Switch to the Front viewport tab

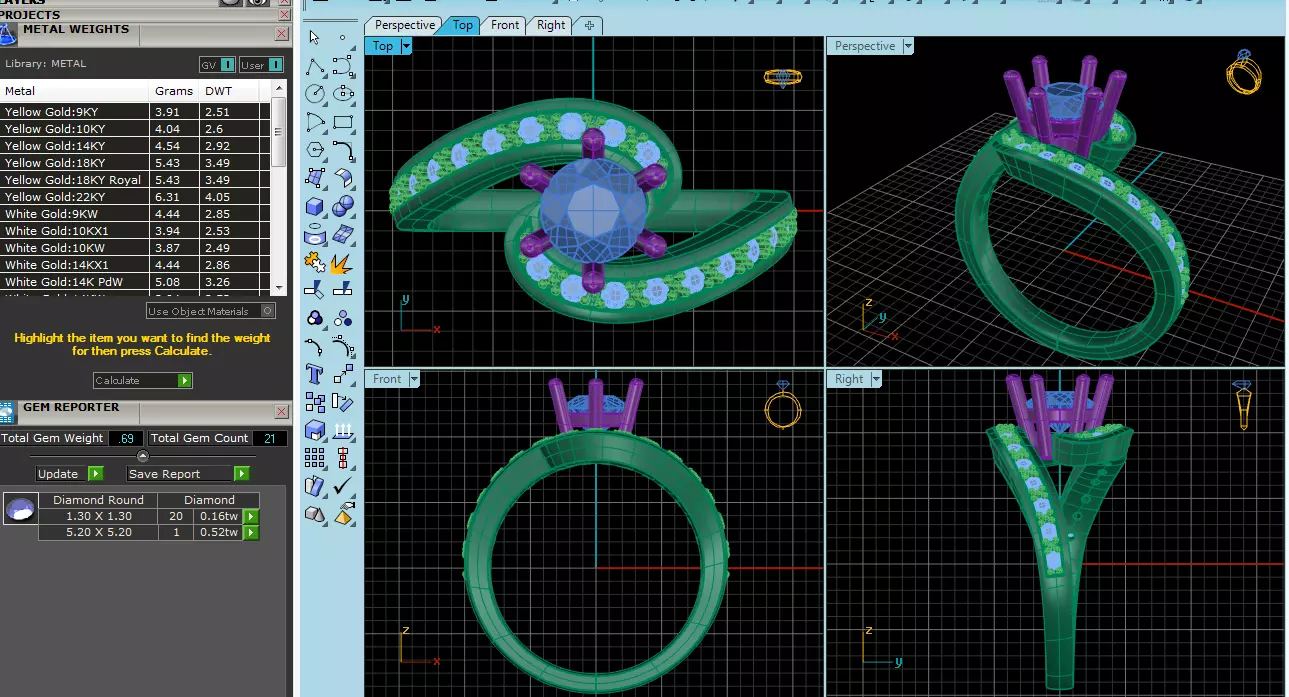coord(505,25)
